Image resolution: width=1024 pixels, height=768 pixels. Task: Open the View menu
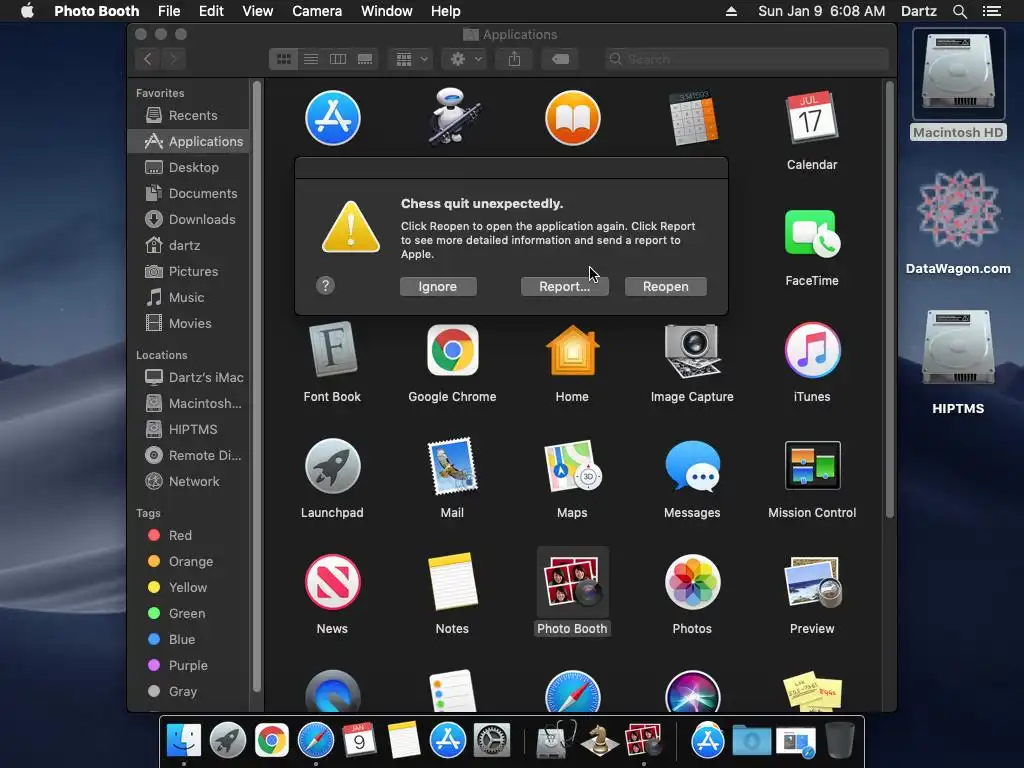coord(257,11)
